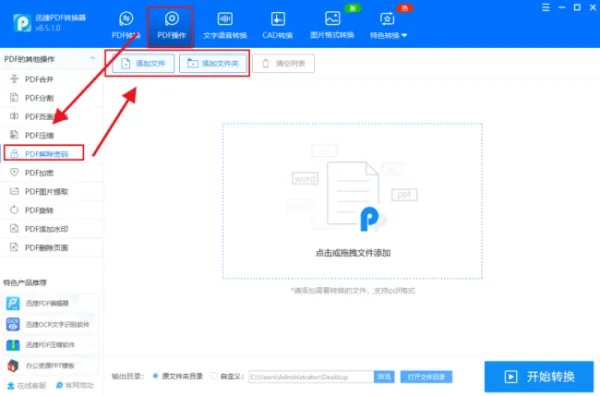This screenshot has height=396, width=600.
Task: Open 迅捷PDF编辑器 recommendation icon
Action: 13,303
